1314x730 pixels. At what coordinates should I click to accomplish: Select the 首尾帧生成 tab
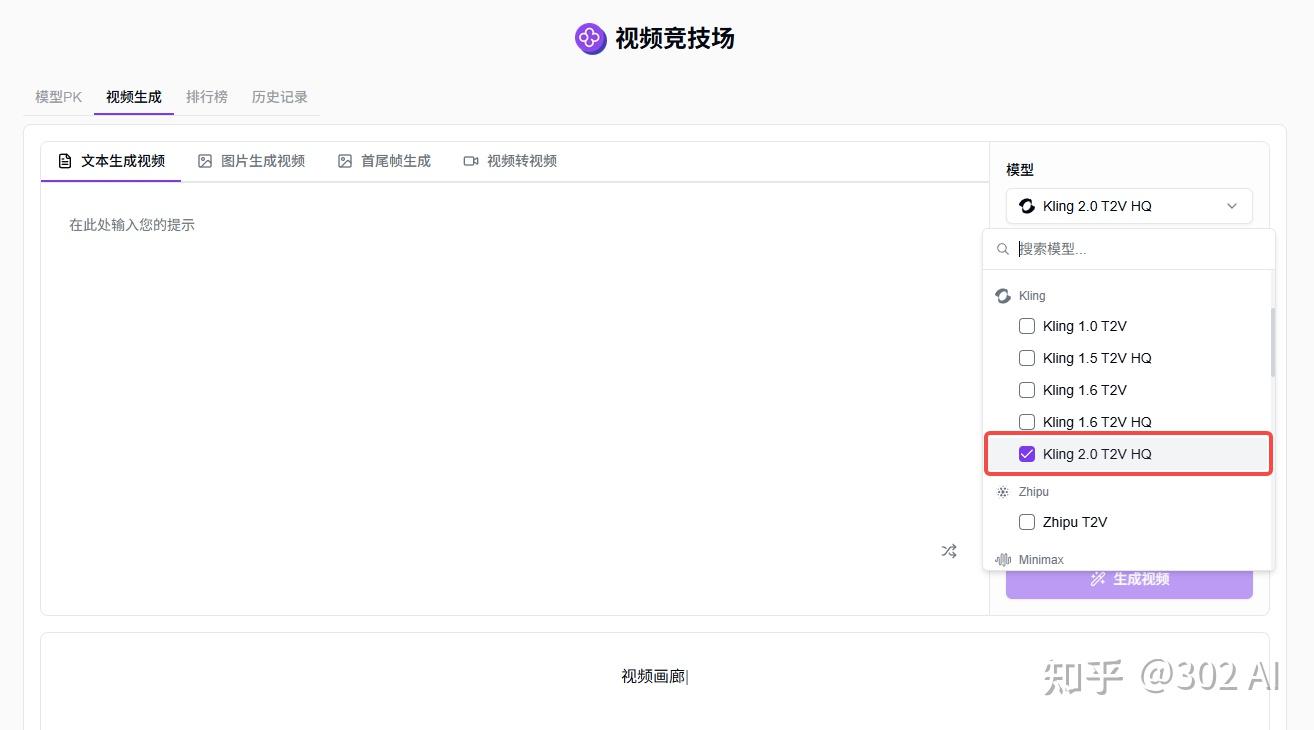click(384, 161)
